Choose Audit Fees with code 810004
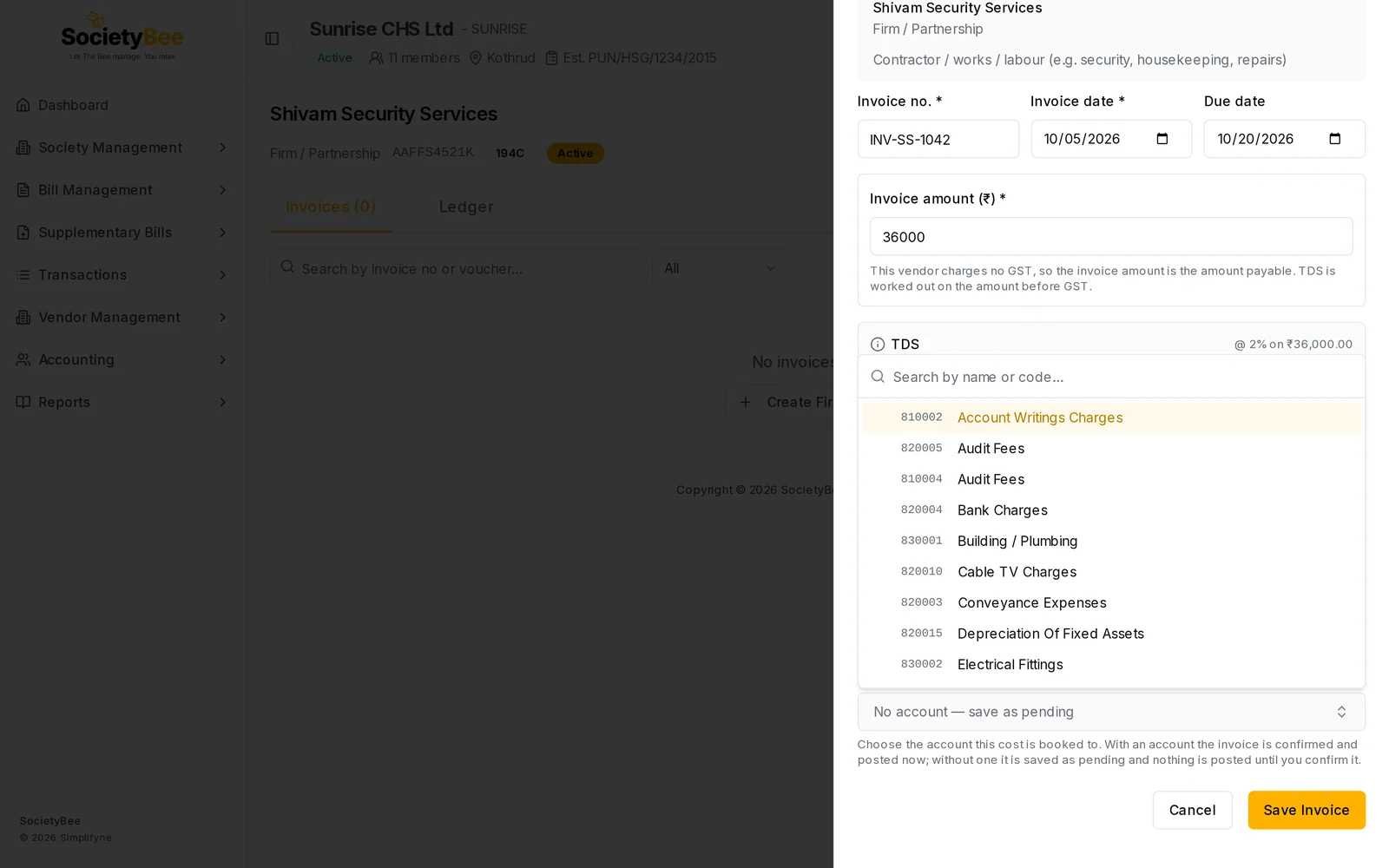The width and height of the screenshot is (1389, 868). [x=1111, y=479]
